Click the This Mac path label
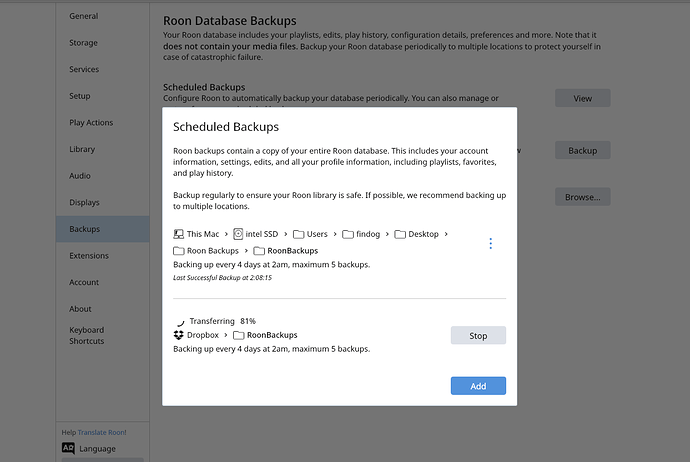 (x=203, y=234)
